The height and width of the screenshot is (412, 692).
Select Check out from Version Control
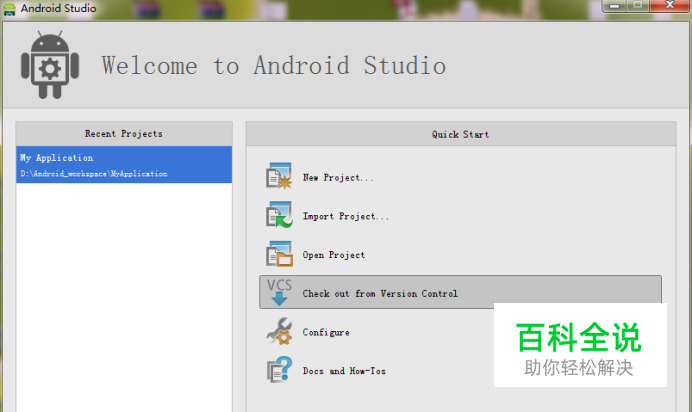[x=460, y=292]
